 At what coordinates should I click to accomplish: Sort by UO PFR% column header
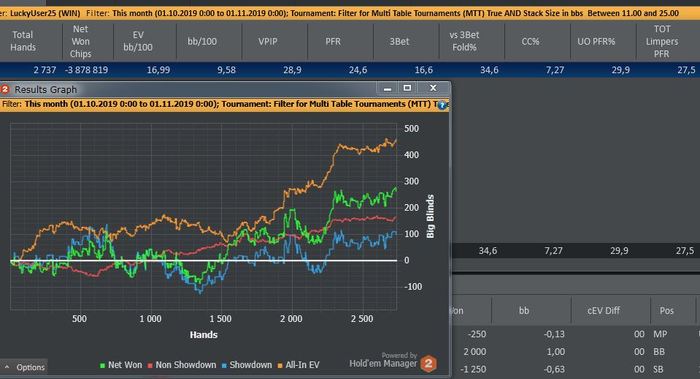[x=596, y=41]
